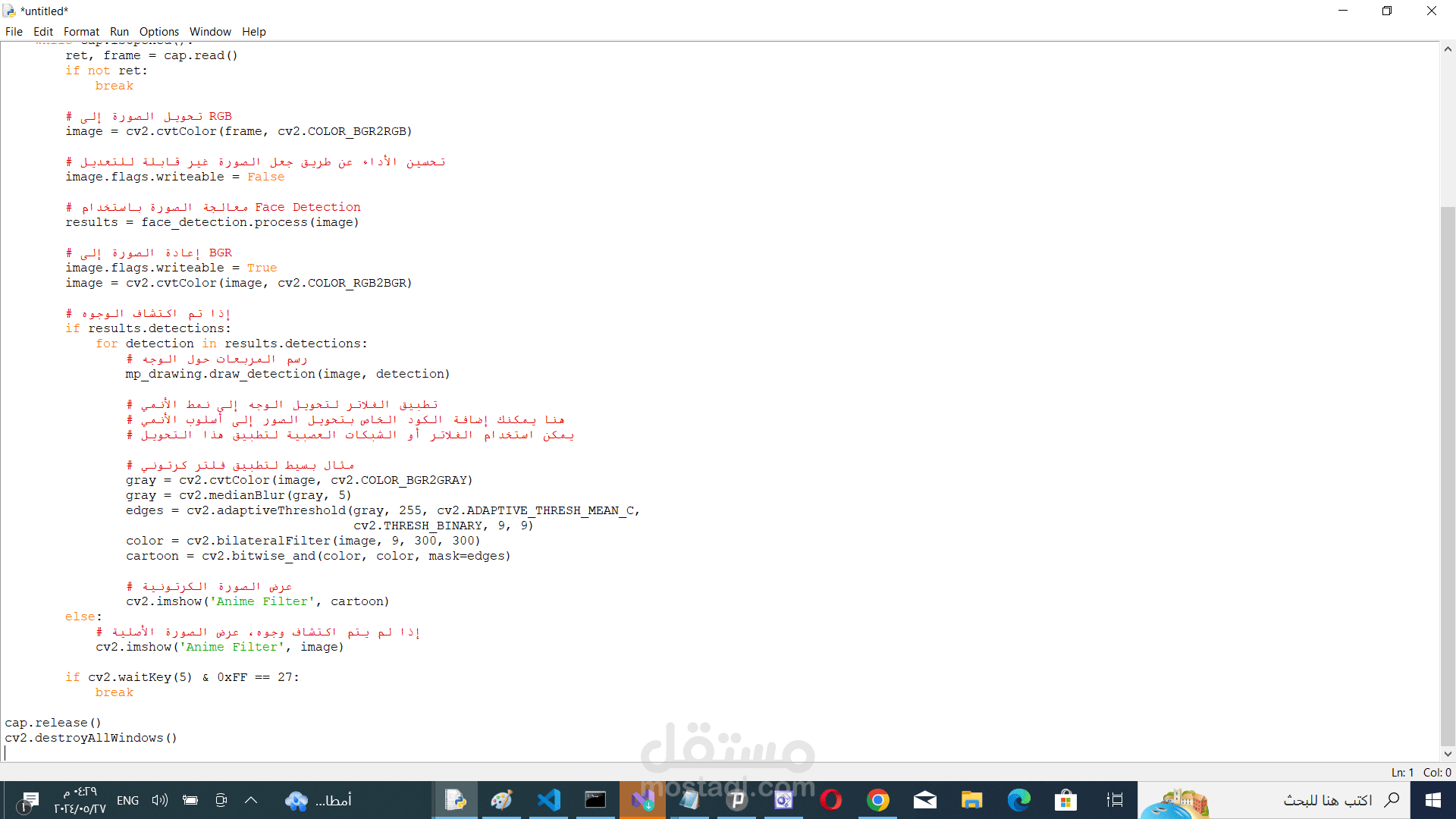
Task: Click the 'gray = cv2.medianBlur(gray, 5)' line
Action: [x=239, y=495]
